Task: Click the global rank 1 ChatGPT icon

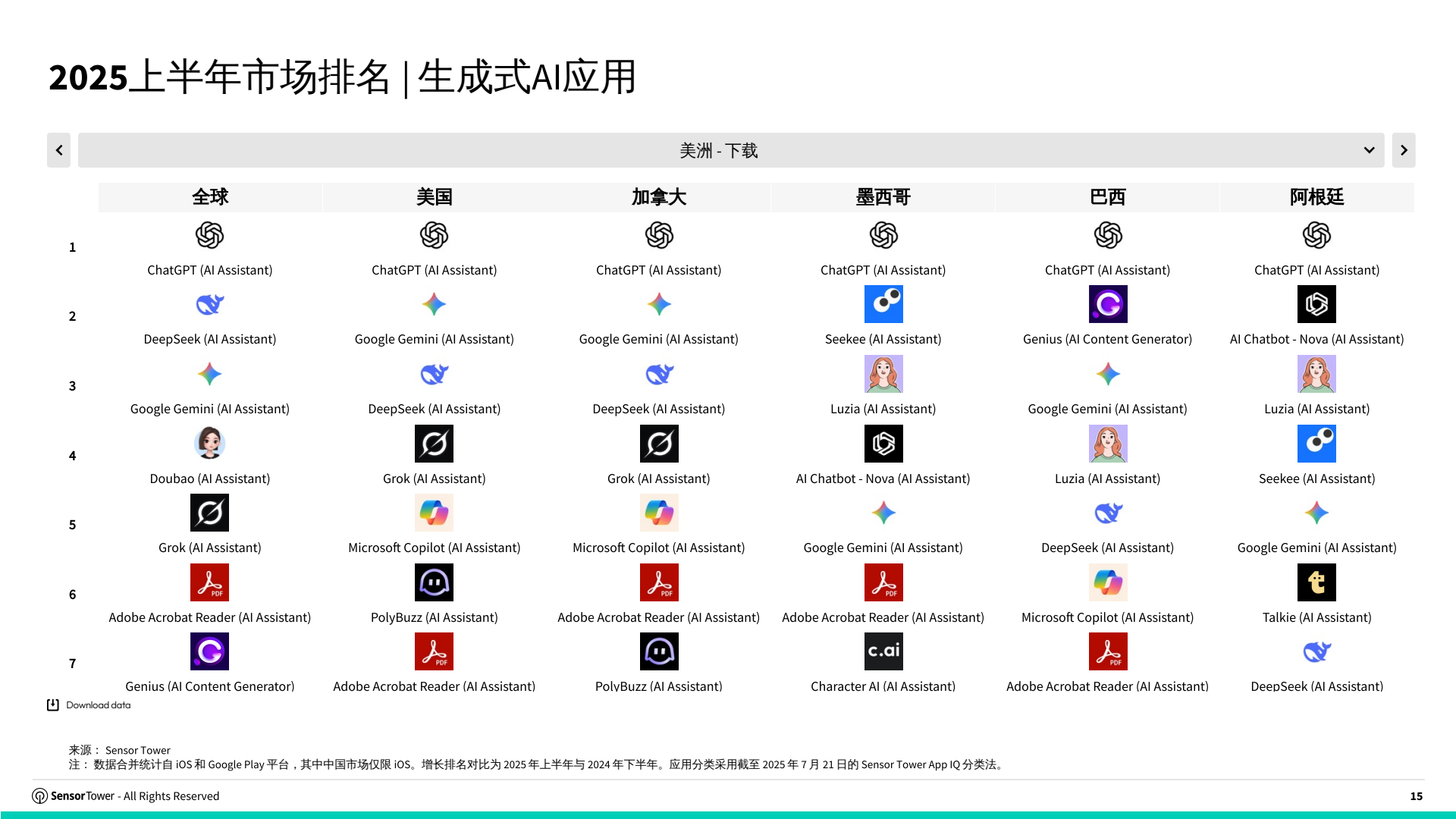Action: coord(209,235)
